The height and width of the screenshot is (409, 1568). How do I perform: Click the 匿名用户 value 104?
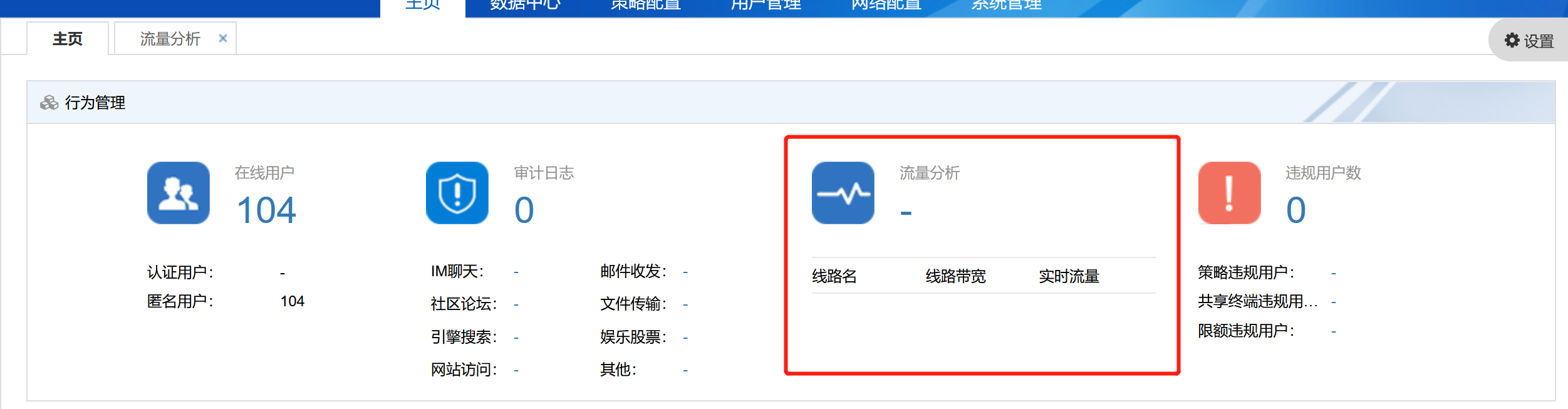click(x=292, y=301)
